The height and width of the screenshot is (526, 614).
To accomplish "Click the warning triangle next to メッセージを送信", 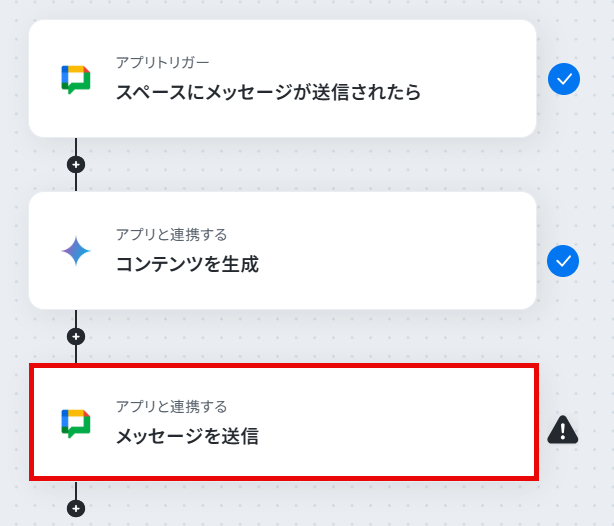I will (x=563, y=430).
